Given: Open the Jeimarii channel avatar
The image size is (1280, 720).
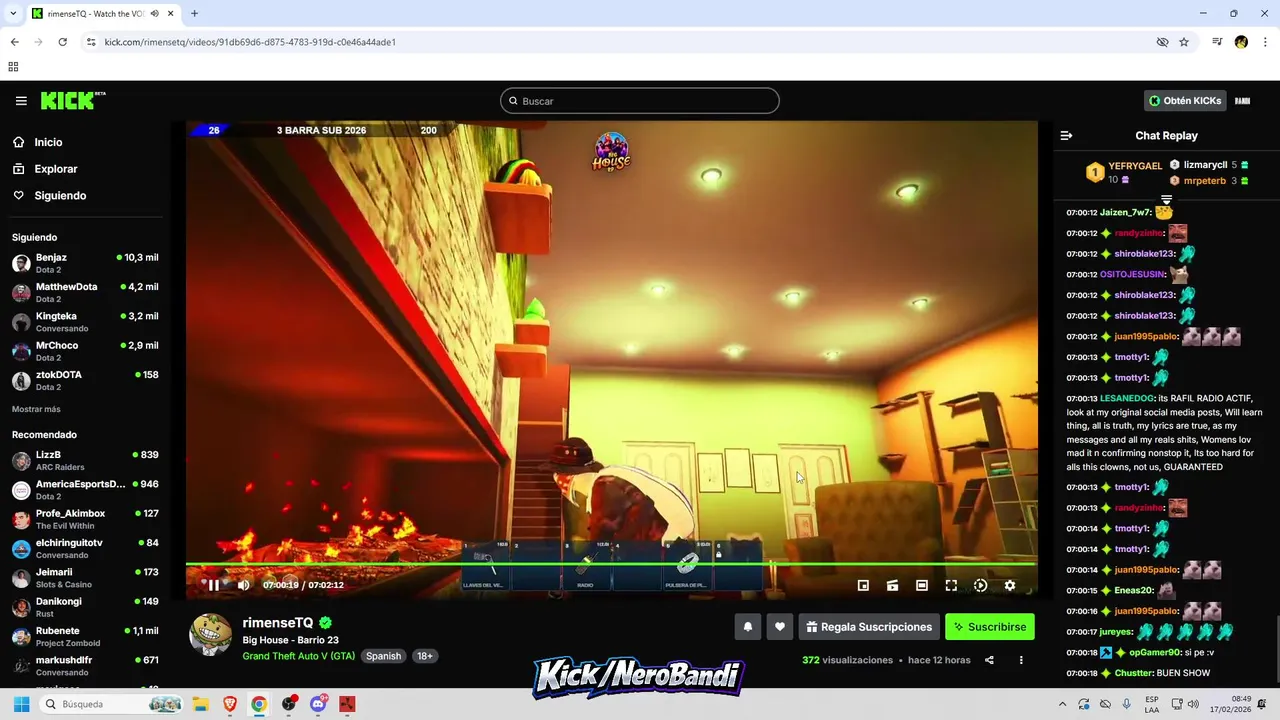Looking at the screenshot, I should click(x=21, y=578).
